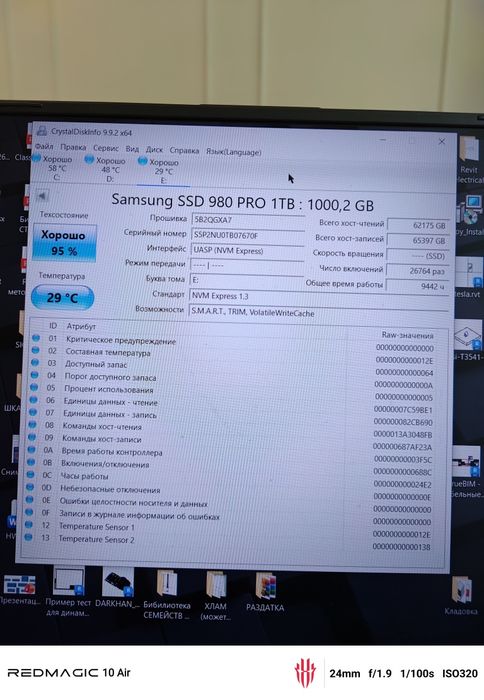Click power-on count value 26764 раз
This screenshot has width=484, height=700.
[417, 271]
